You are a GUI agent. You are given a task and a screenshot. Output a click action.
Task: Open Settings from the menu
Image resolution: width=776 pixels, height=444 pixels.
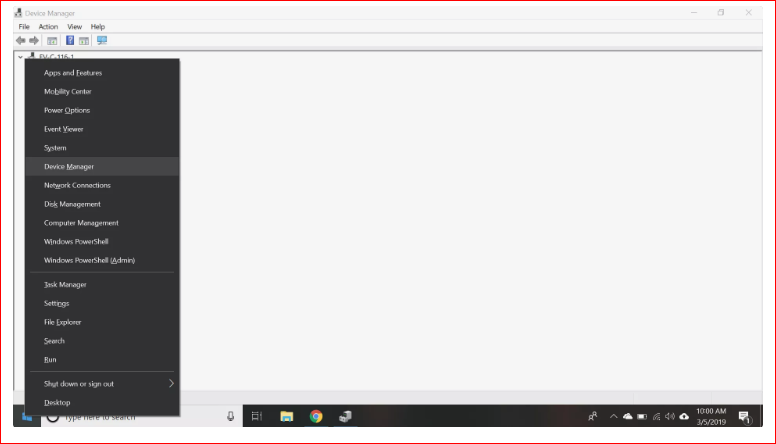[x=102, y=303]
